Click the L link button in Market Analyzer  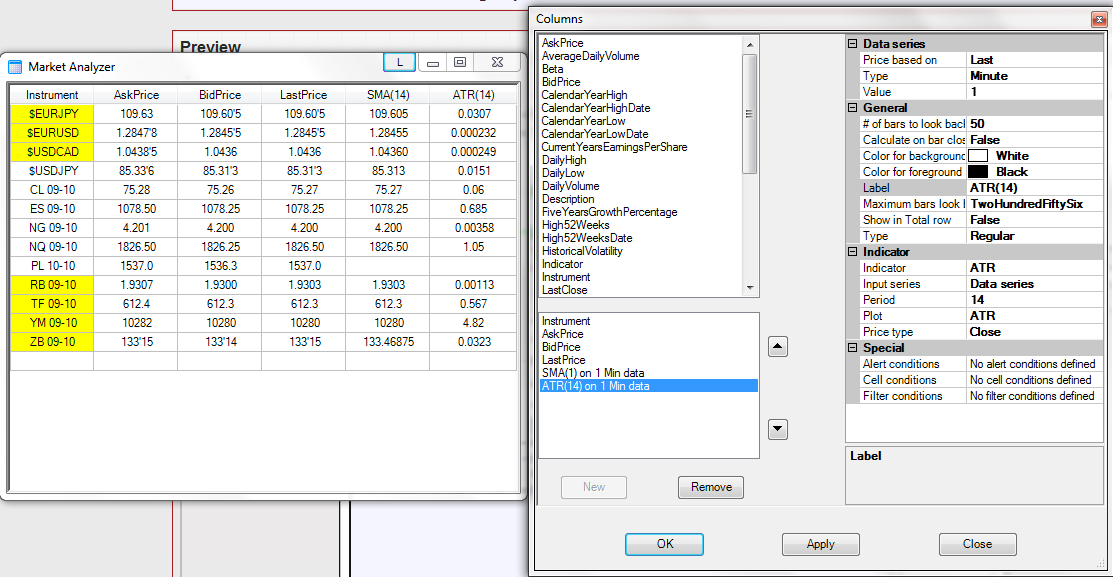click(x=400, y=62)
